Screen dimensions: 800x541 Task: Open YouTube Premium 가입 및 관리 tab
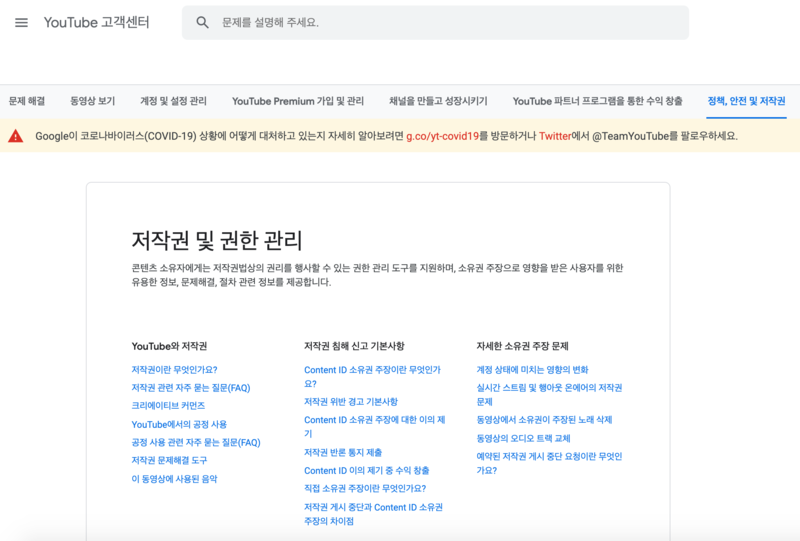[x=298, y=101]
